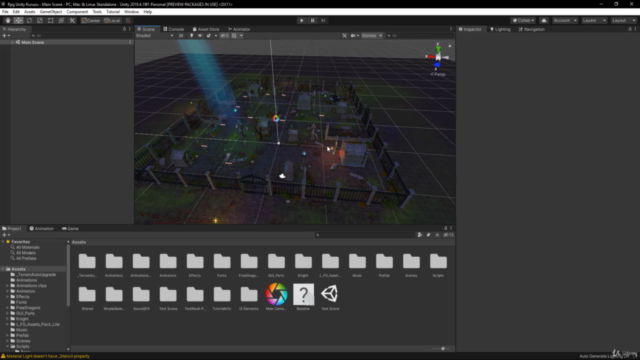Open the File menu
640x360 pixels.
tap(5, 12)
